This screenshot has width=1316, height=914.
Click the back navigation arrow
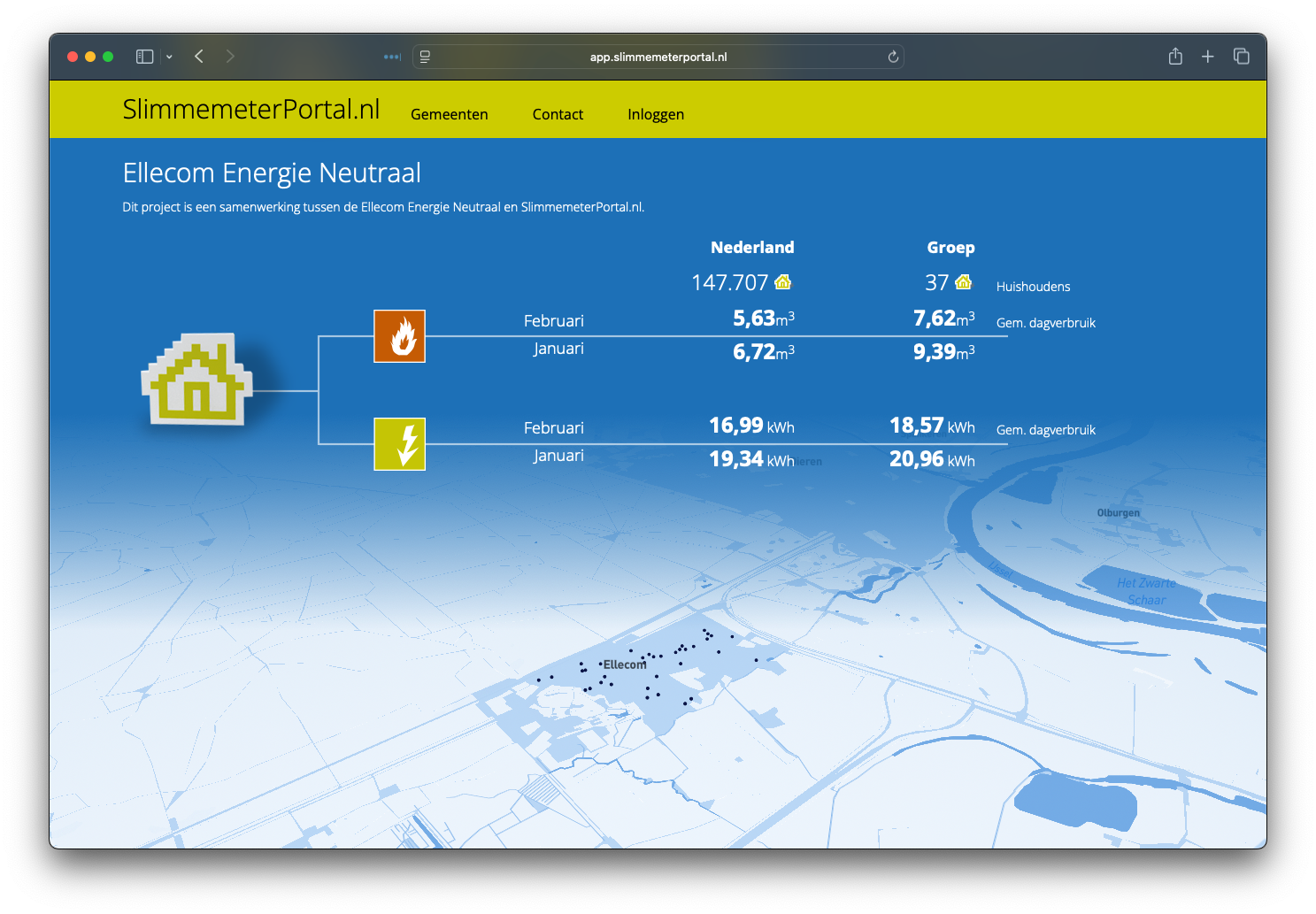198,56
